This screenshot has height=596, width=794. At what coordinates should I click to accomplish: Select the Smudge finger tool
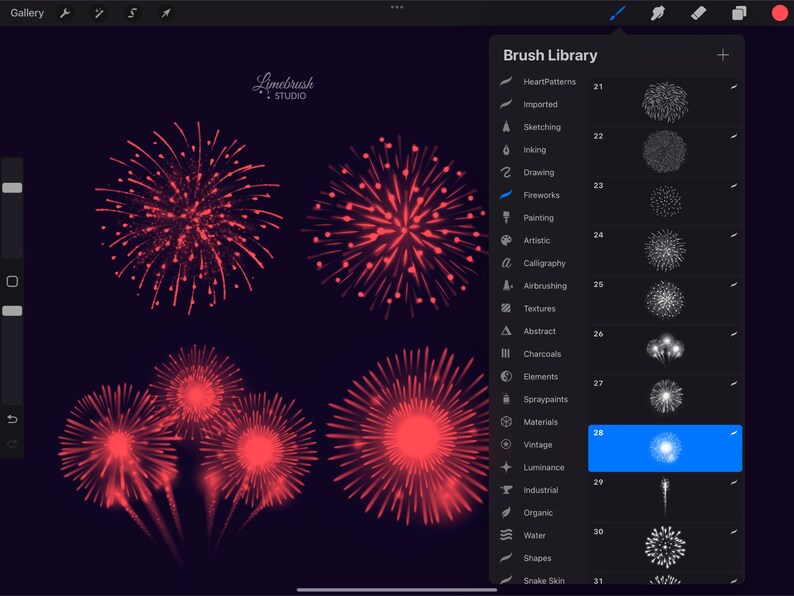(x=657, y=13)
